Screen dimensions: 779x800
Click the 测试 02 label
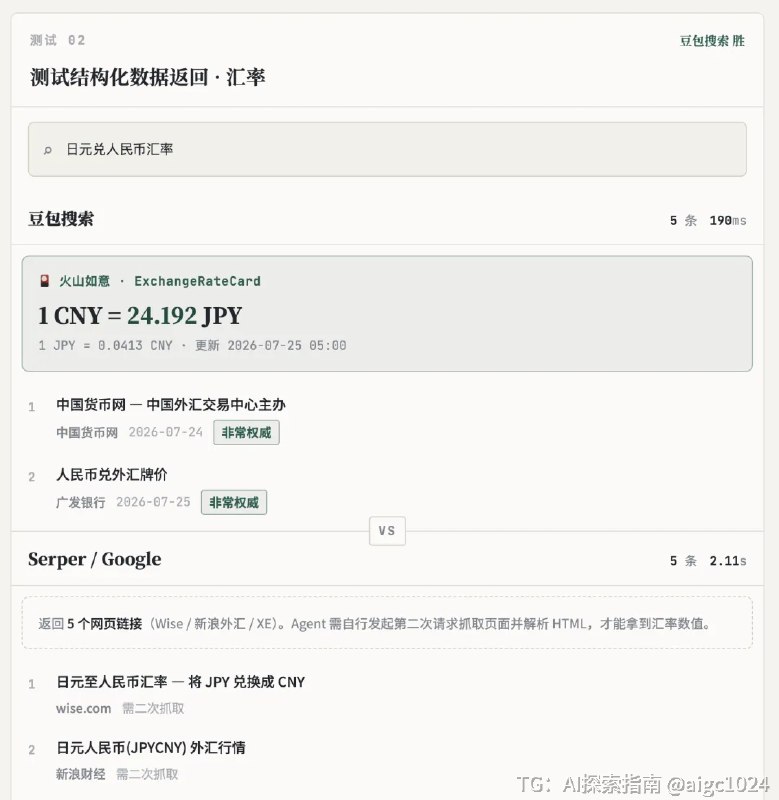coord(58,40)
